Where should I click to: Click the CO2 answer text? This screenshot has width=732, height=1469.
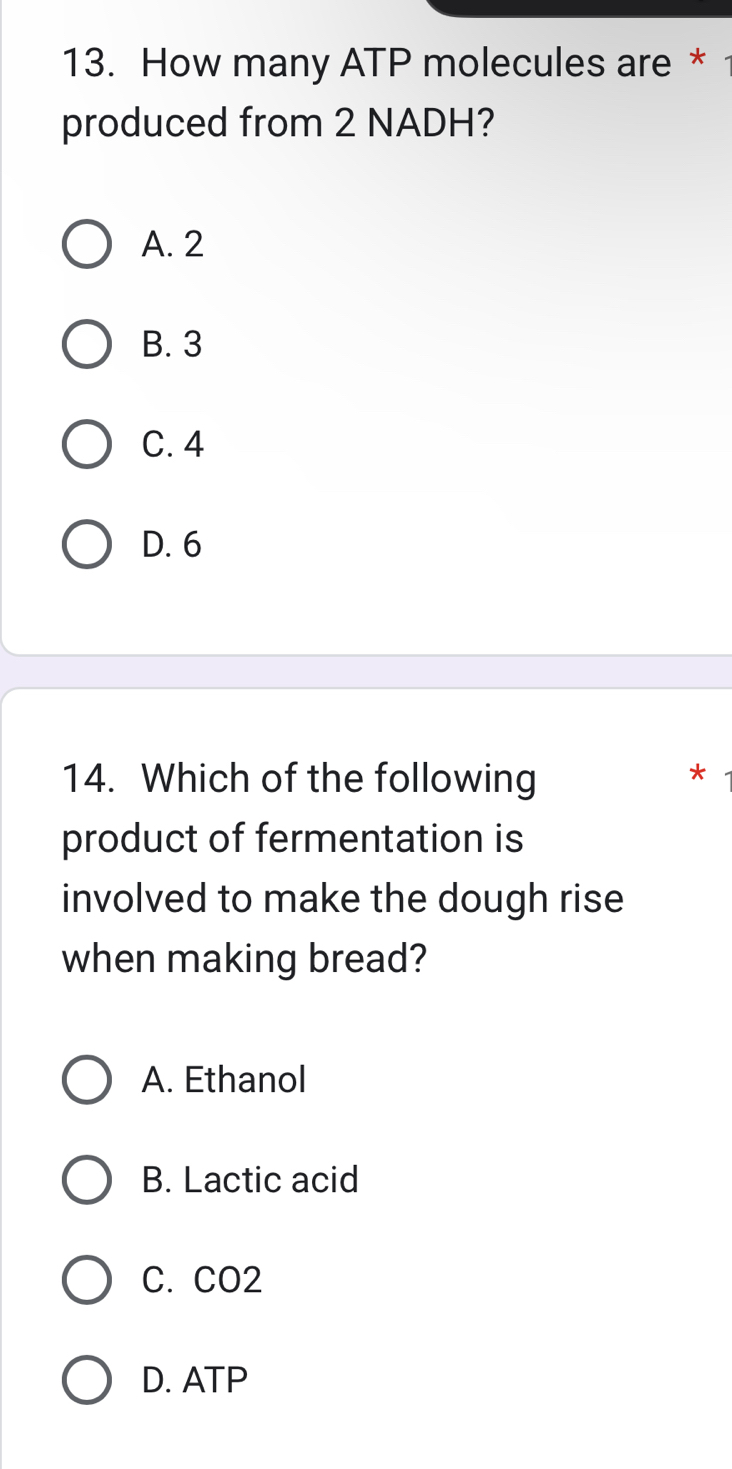(202, 1280)
